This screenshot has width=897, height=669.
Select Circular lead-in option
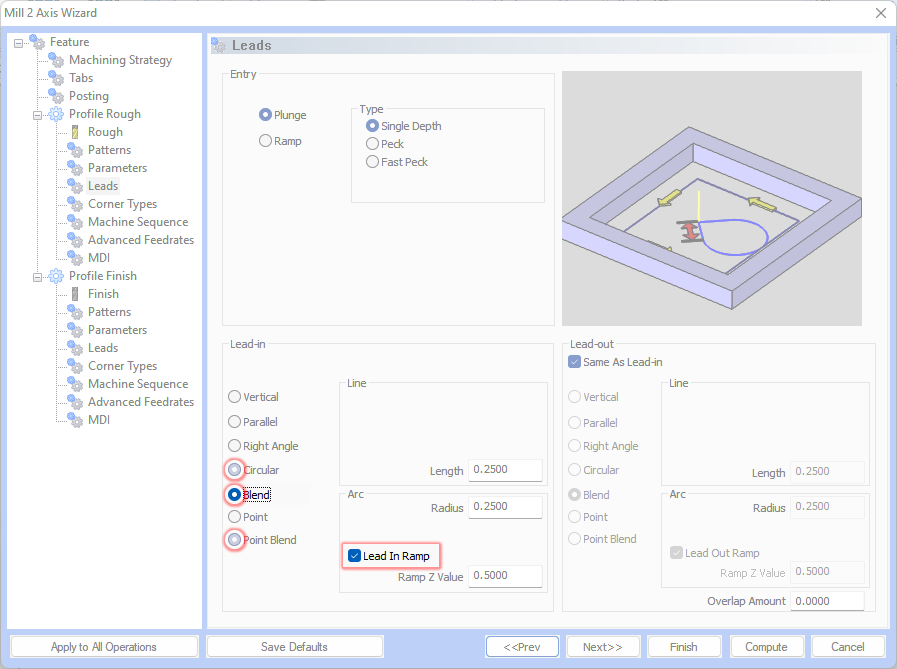pyautogui.click(x=235, y=470)
